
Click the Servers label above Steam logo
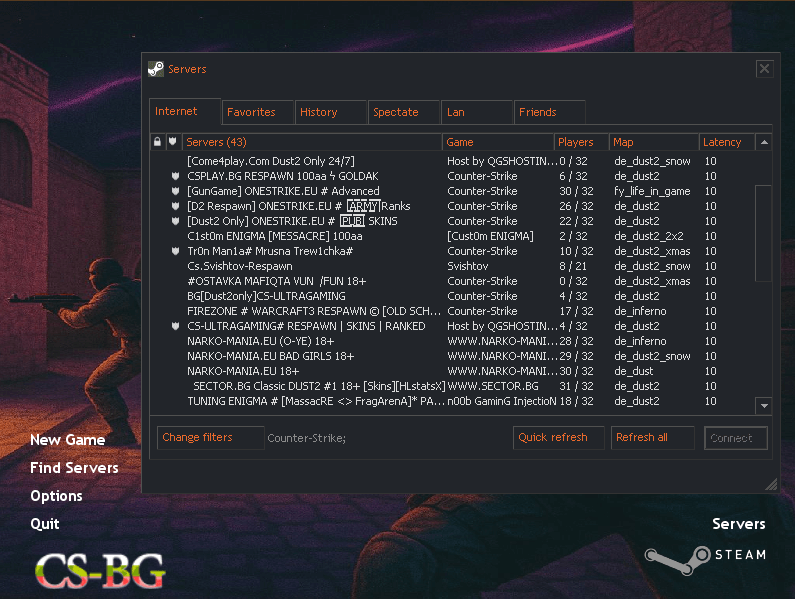coord(739,524)
